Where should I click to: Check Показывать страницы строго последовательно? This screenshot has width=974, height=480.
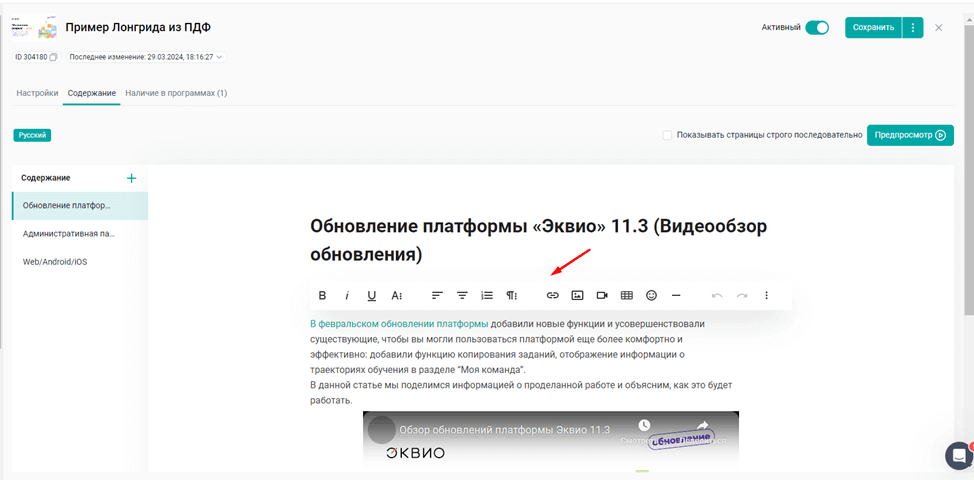[667, 135]
